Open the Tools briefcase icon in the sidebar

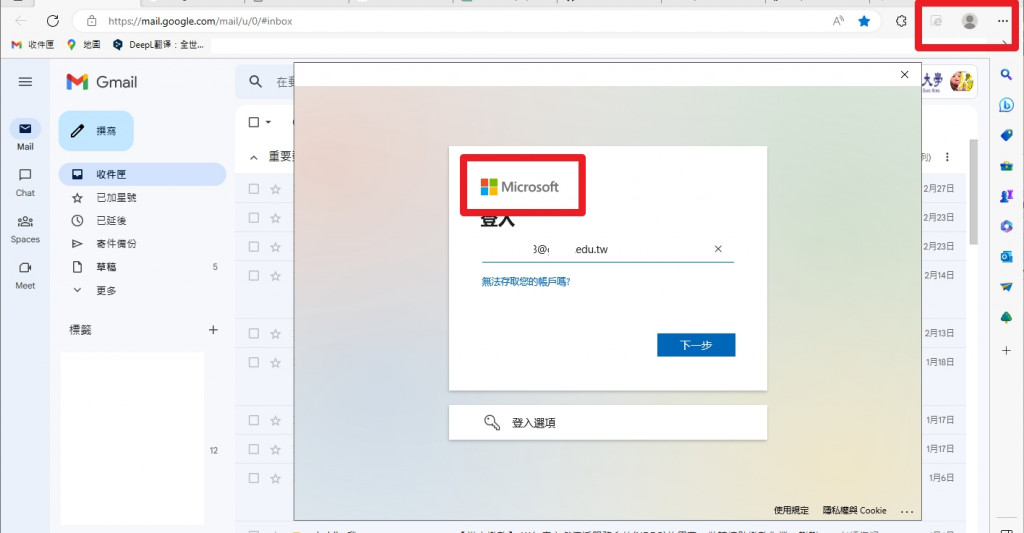pos(1006,165)
